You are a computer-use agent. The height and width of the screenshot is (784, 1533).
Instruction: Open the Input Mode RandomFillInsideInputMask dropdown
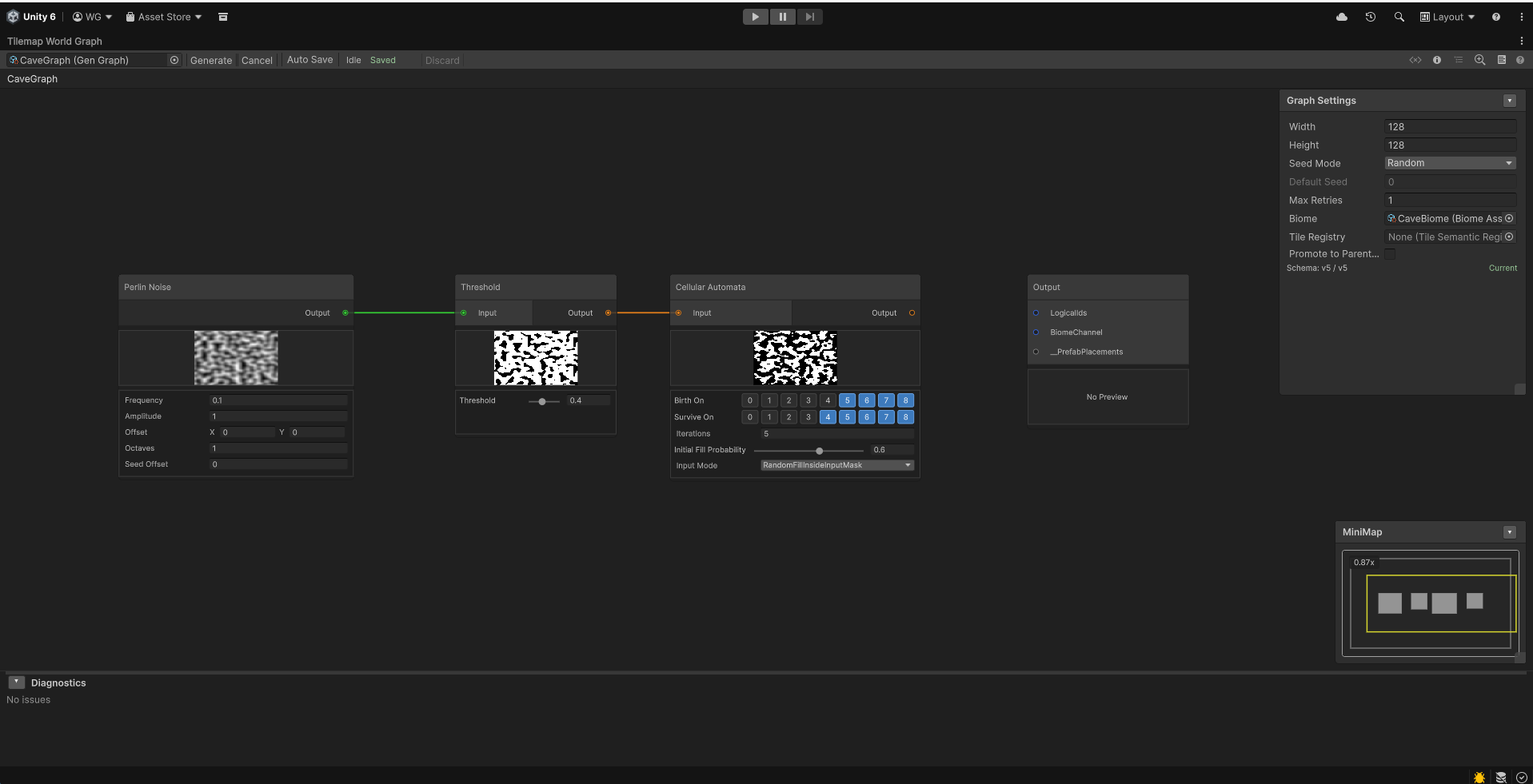click(x=837, y=465)
